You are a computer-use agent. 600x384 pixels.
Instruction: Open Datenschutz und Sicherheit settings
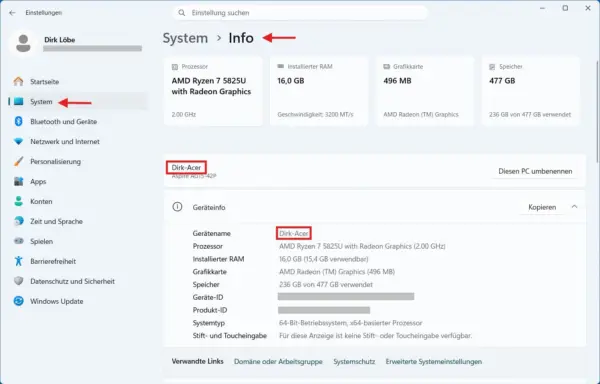78,281
